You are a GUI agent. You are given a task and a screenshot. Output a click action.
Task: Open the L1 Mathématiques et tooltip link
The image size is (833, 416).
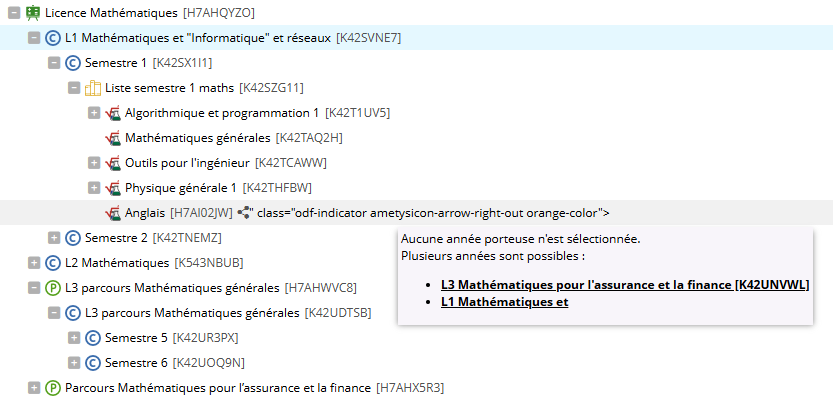pos(504,301)
